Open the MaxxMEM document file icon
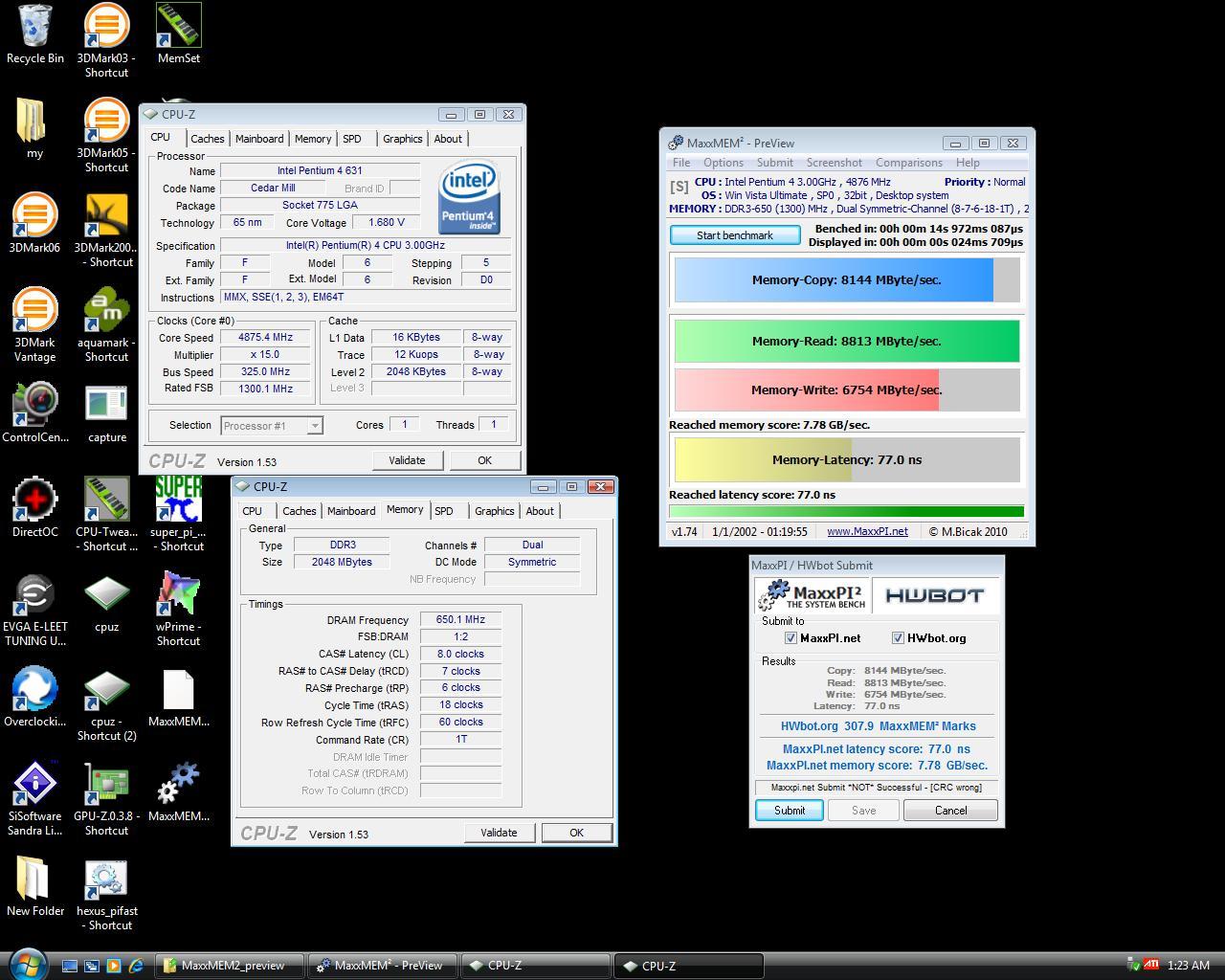The image size is (1225, 980). click(x=179, y=697)
